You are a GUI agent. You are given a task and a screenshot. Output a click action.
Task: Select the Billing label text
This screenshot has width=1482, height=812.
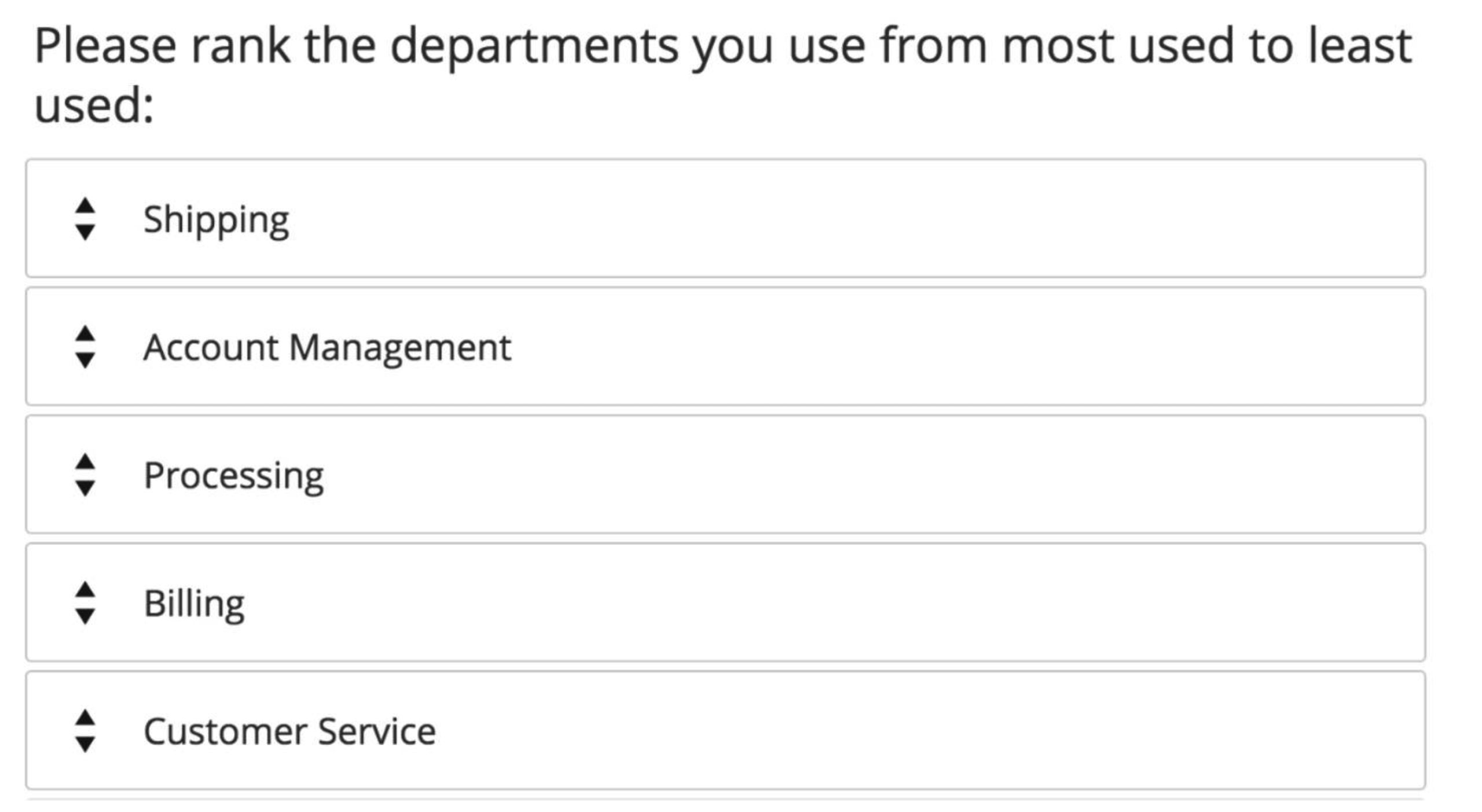click(194, 604)
